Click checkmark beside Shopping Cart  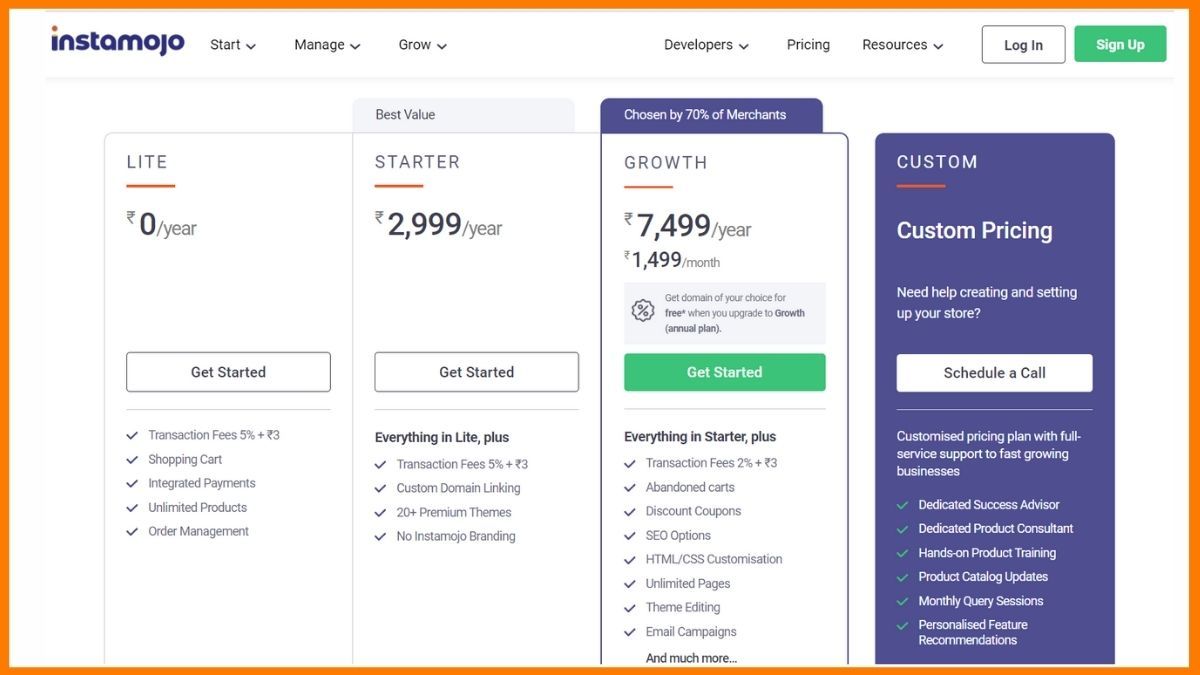tap(132, 460)
